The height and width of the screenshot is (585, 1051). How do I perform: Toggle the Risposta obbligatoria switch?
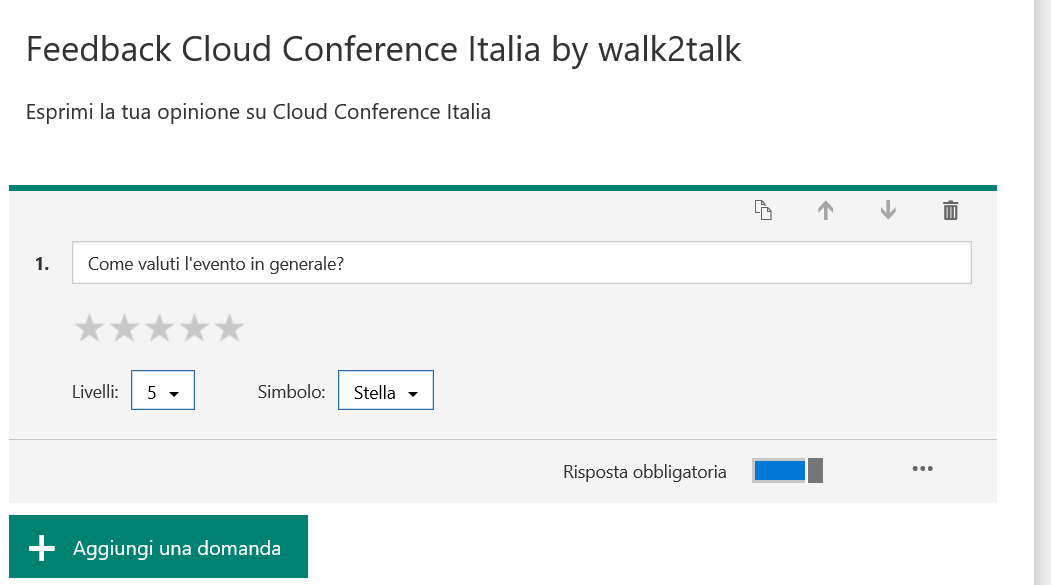point(787,471)
